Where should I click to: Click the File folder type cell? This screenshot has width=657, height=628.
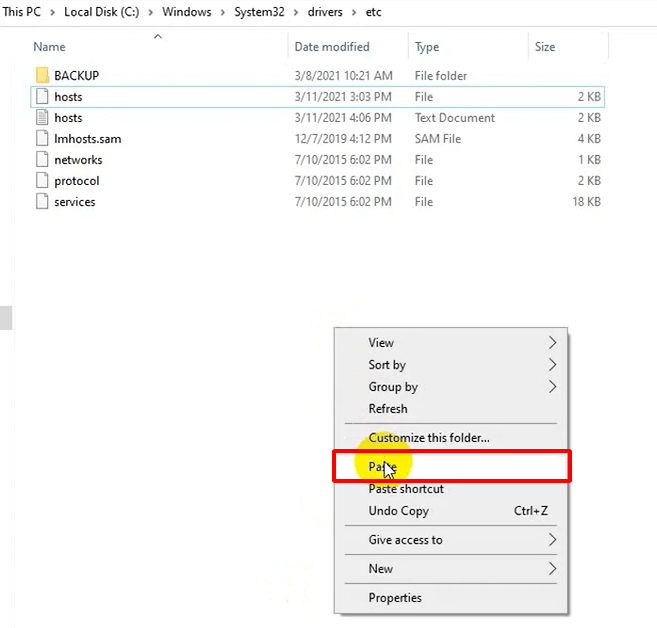click(440, 76)
